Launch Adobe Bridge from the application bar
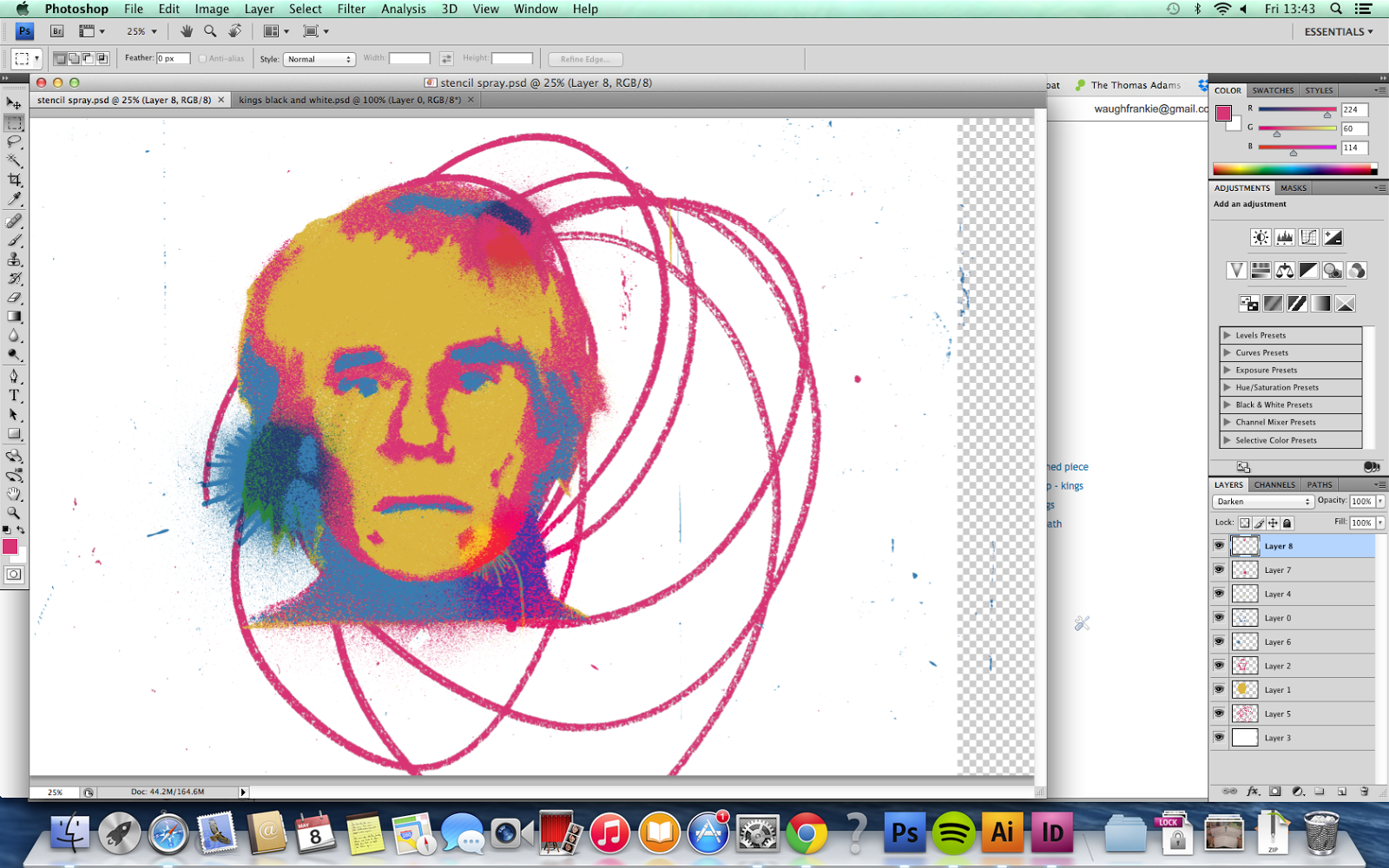This screenshot has height=868, width=1389. [x=57, y=31]
